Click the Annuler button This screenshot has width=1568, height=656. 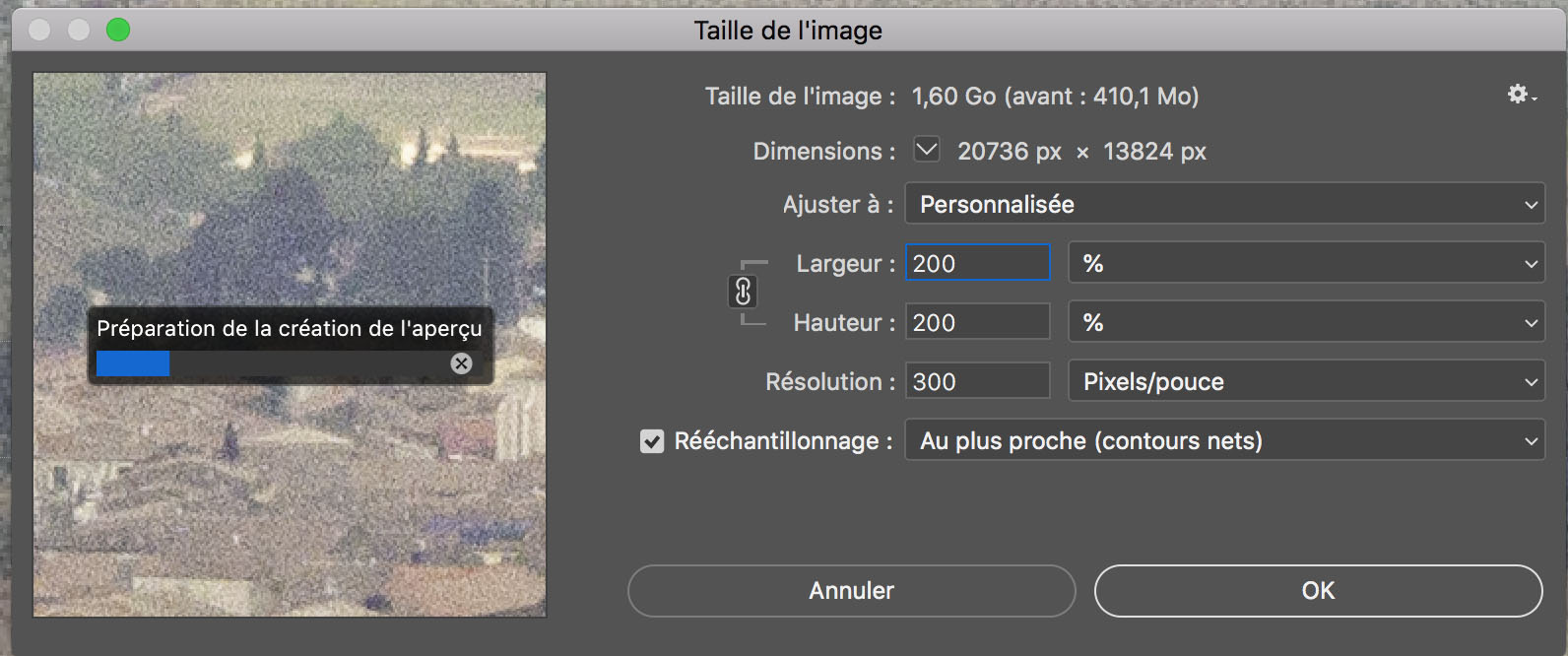851,590
